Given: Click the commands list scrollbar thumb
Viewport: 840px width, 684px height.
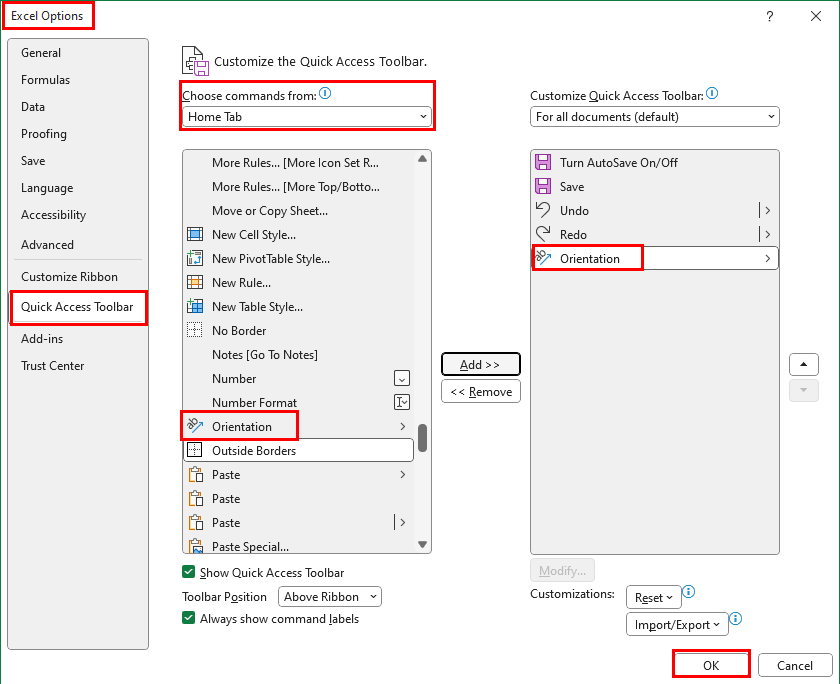Looking at the screenshot, I should coord(423,438).
